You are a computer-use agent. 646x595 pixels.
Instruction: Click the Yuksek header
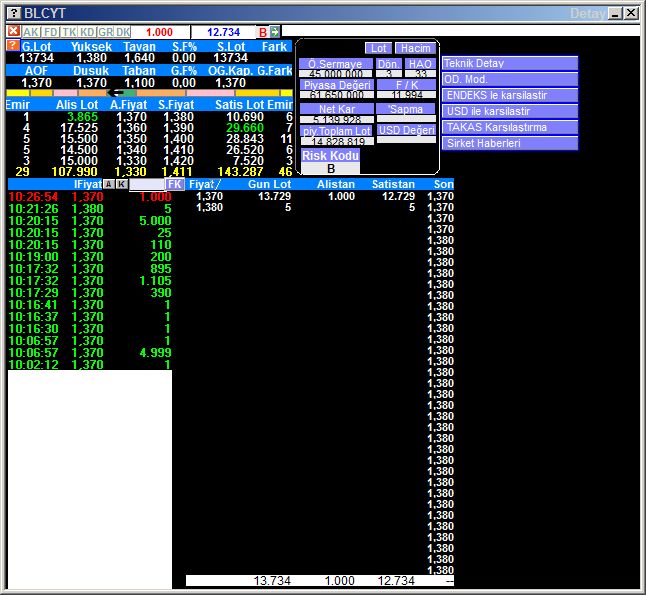coord(91,46)
